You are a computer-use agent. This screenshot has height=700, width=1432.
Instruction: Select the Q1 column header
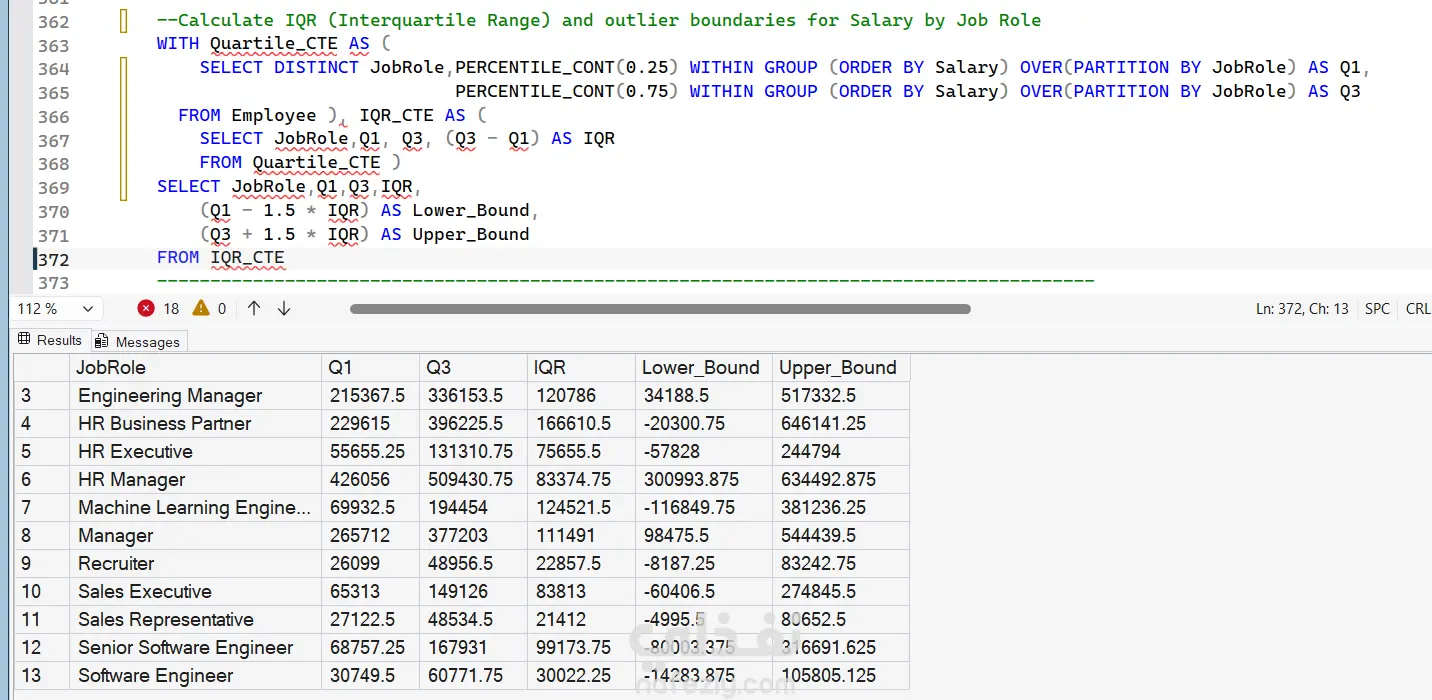(x=370, y=367)
